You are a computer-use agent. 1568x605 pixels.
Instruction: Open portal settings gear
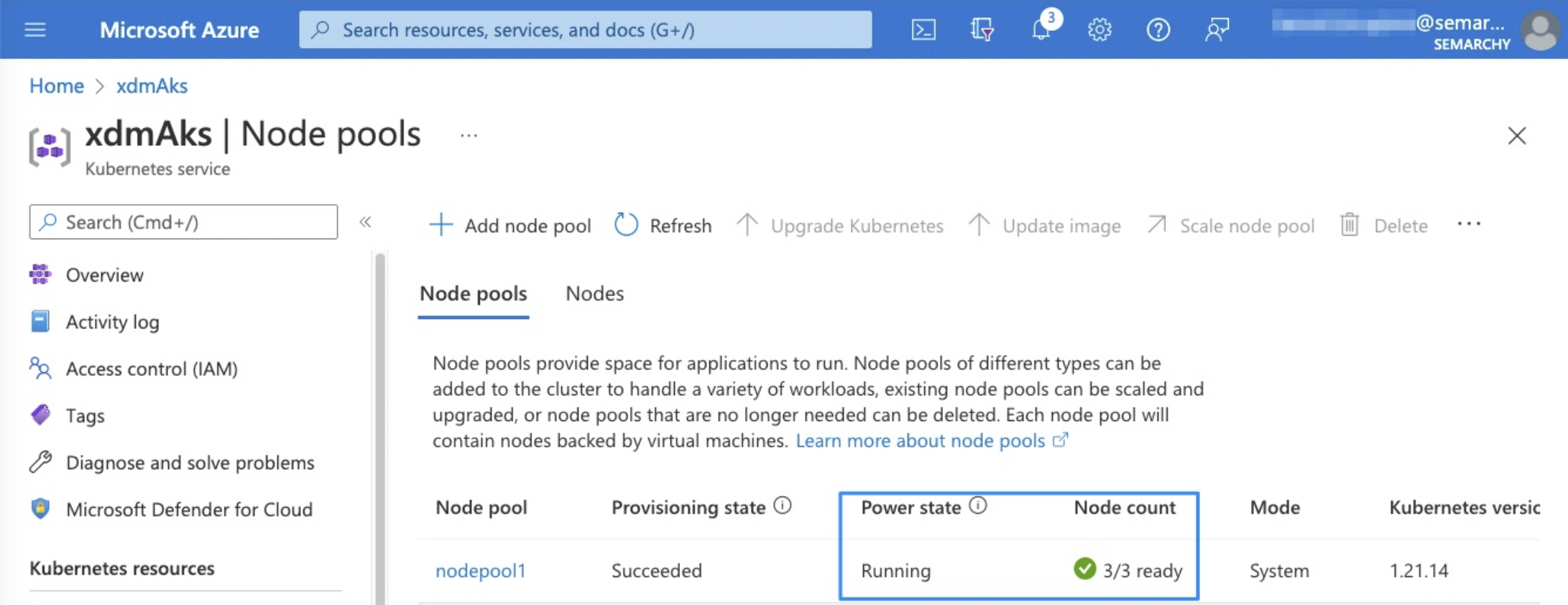pos(1099,29)
